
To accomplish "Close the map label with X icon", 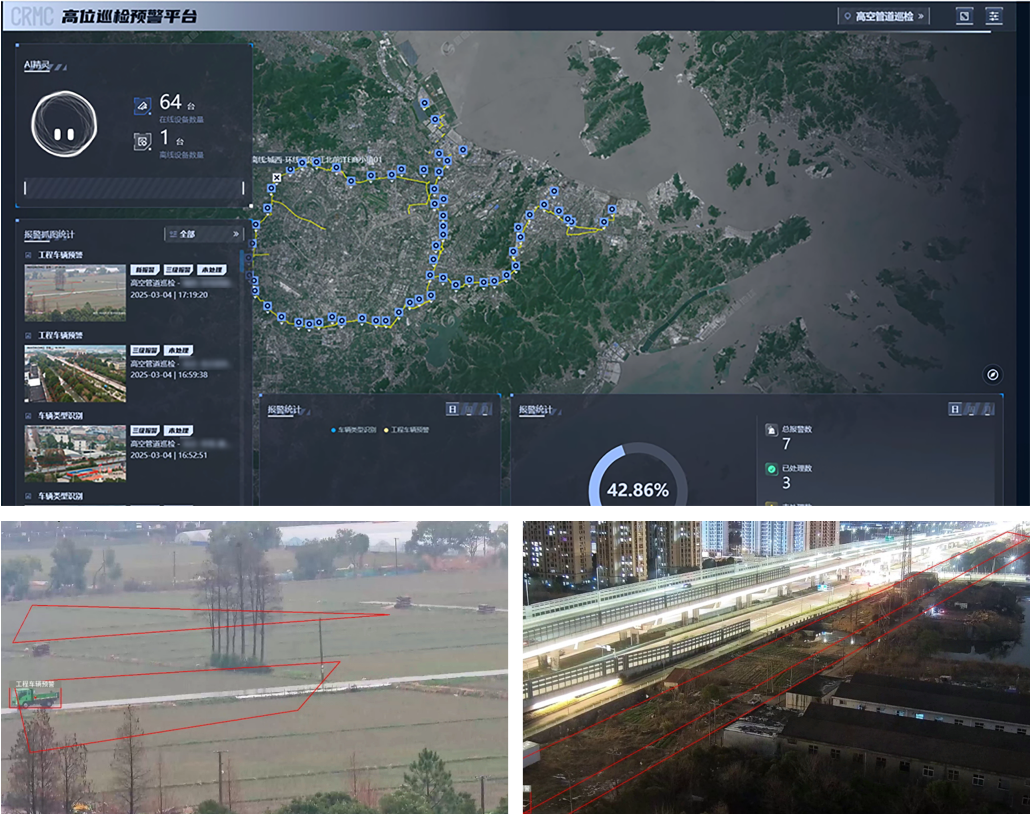I will click(277, 178).
